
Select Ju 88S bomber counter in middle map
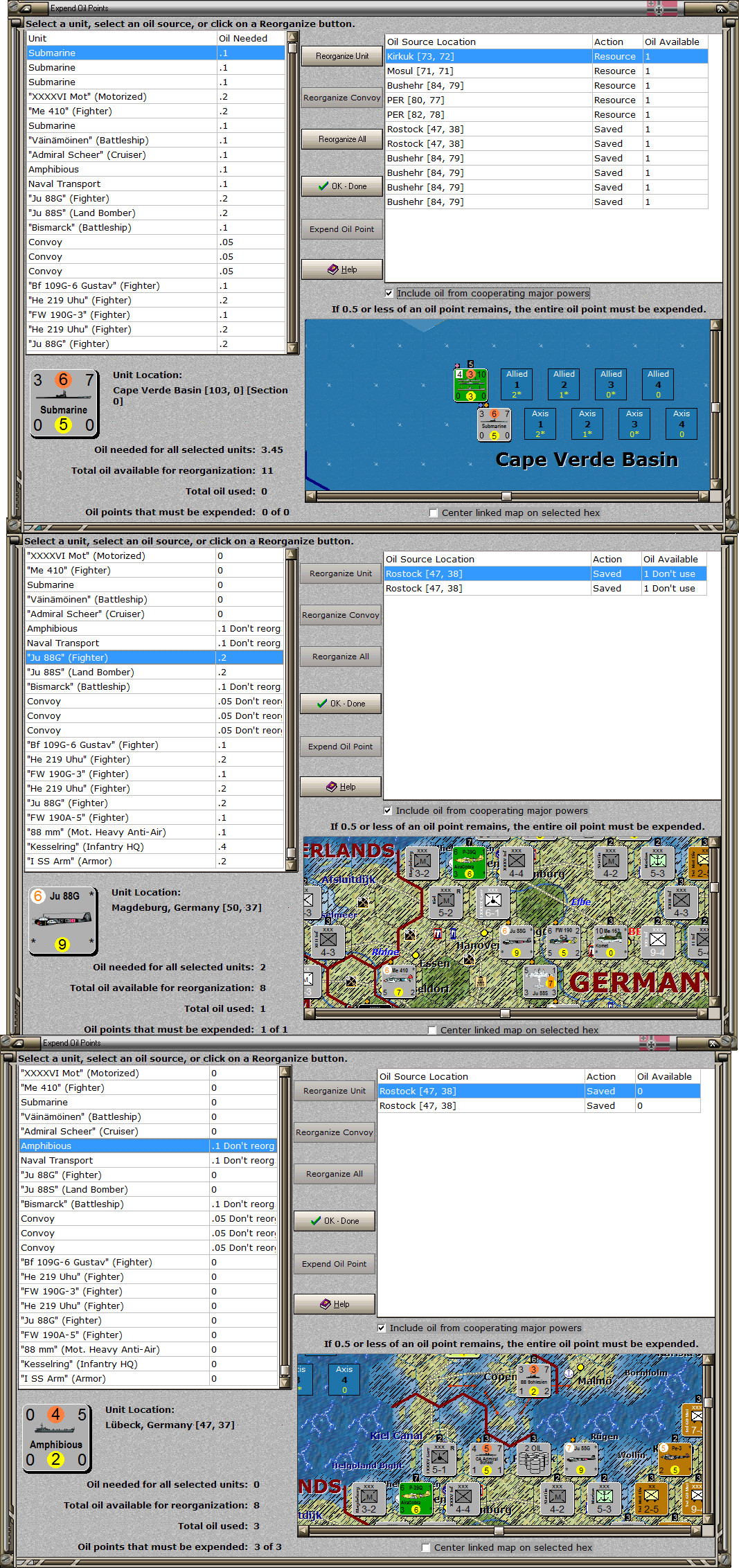click(x=540, y=981)
